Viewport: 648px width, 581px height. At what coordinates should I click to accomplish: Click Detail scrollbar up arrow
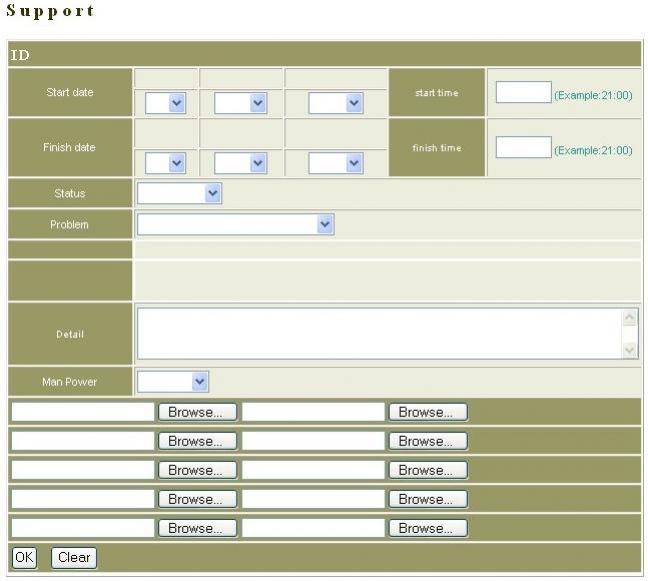pyautogui.click(x=629, y=317)
